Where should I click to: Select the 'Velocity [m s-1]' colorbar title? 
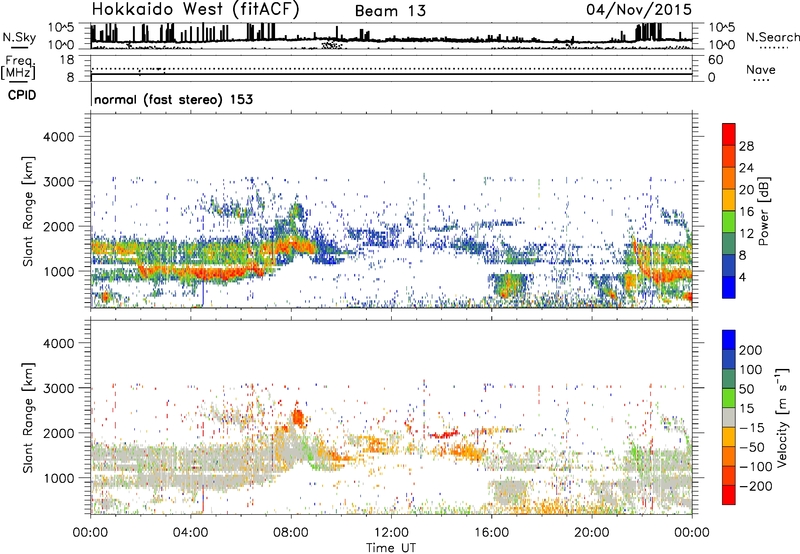(781, 417)
